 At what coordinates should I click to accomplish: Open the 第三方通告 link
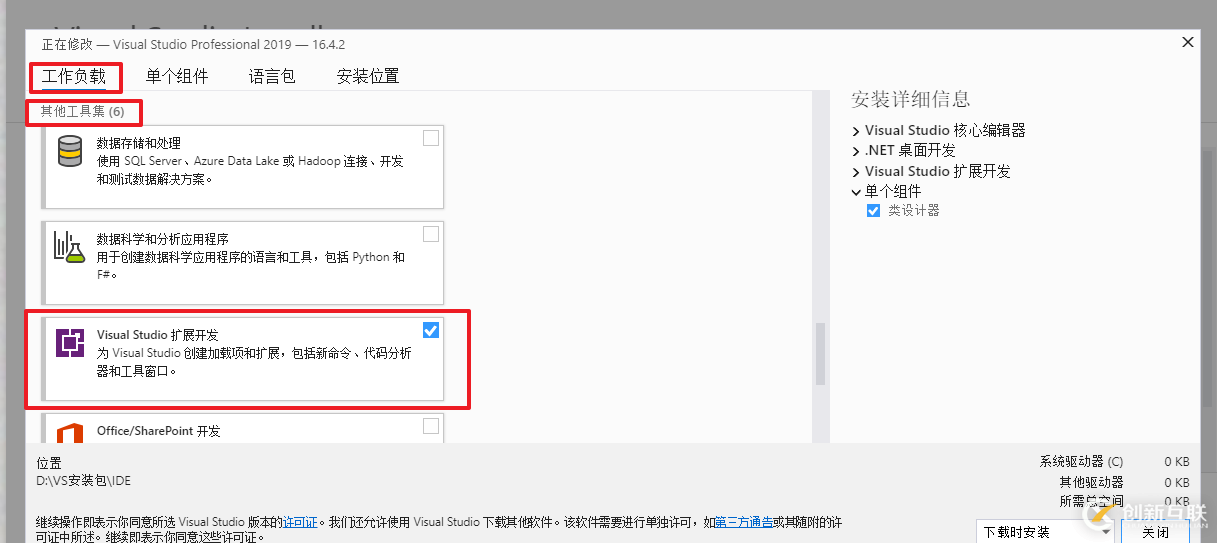[743, 522]
